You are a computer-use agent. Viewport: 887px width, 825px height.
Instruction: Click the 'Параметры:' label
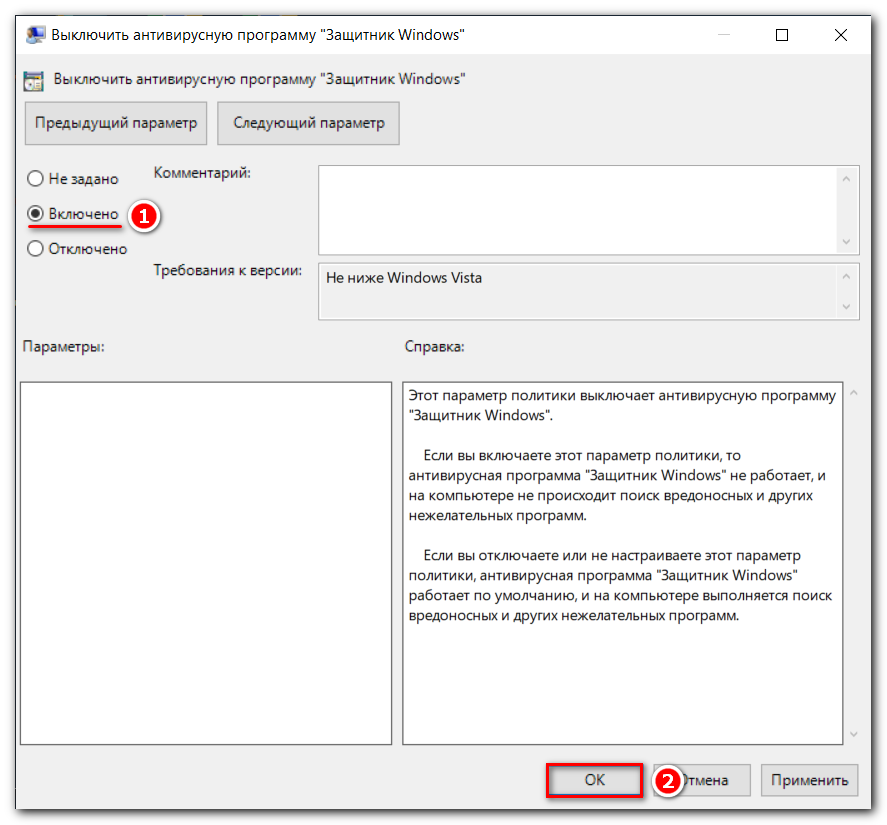click(x=64, y=347)
